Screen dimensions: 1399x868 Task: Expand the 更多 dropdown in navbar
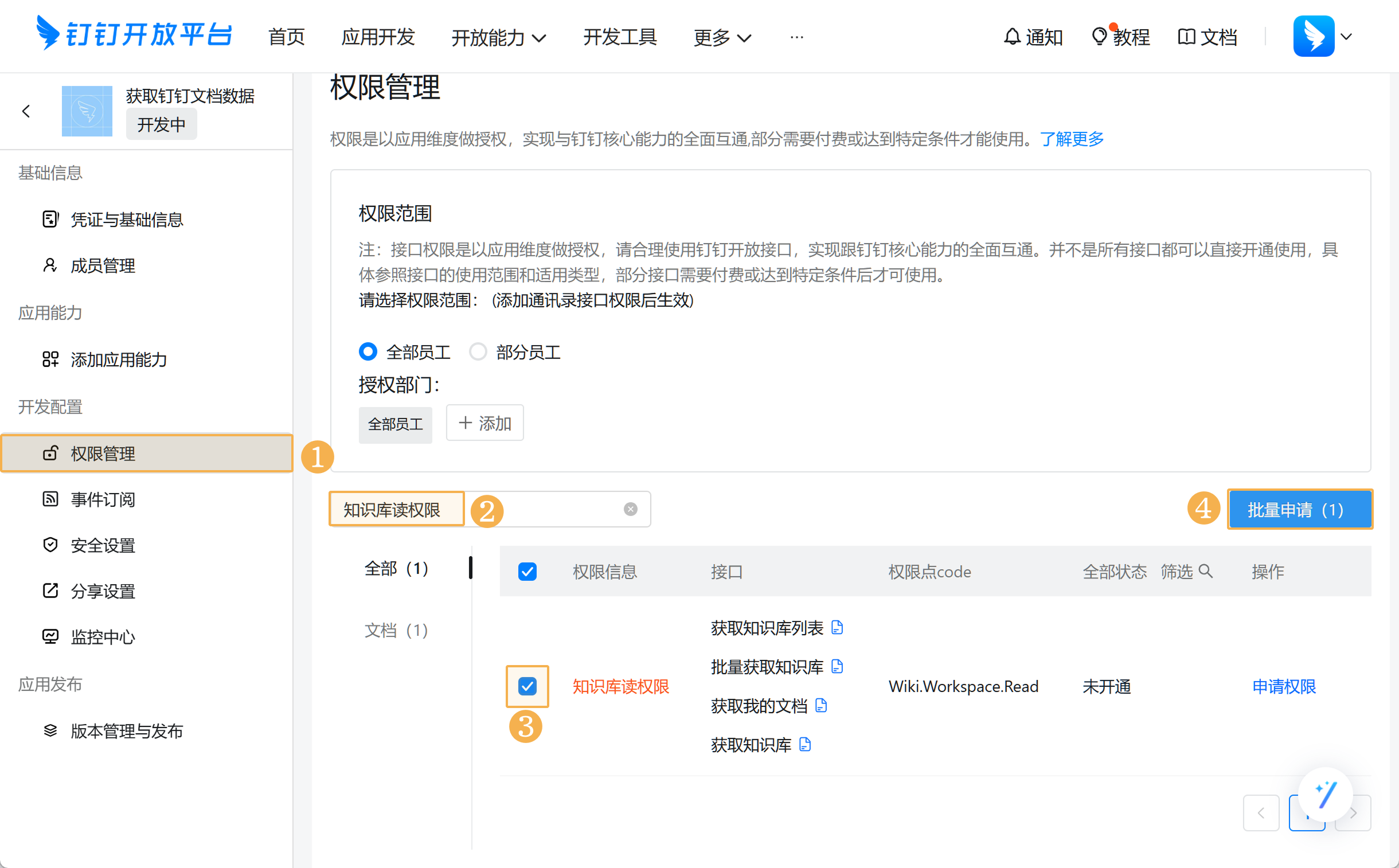point(722,38)
